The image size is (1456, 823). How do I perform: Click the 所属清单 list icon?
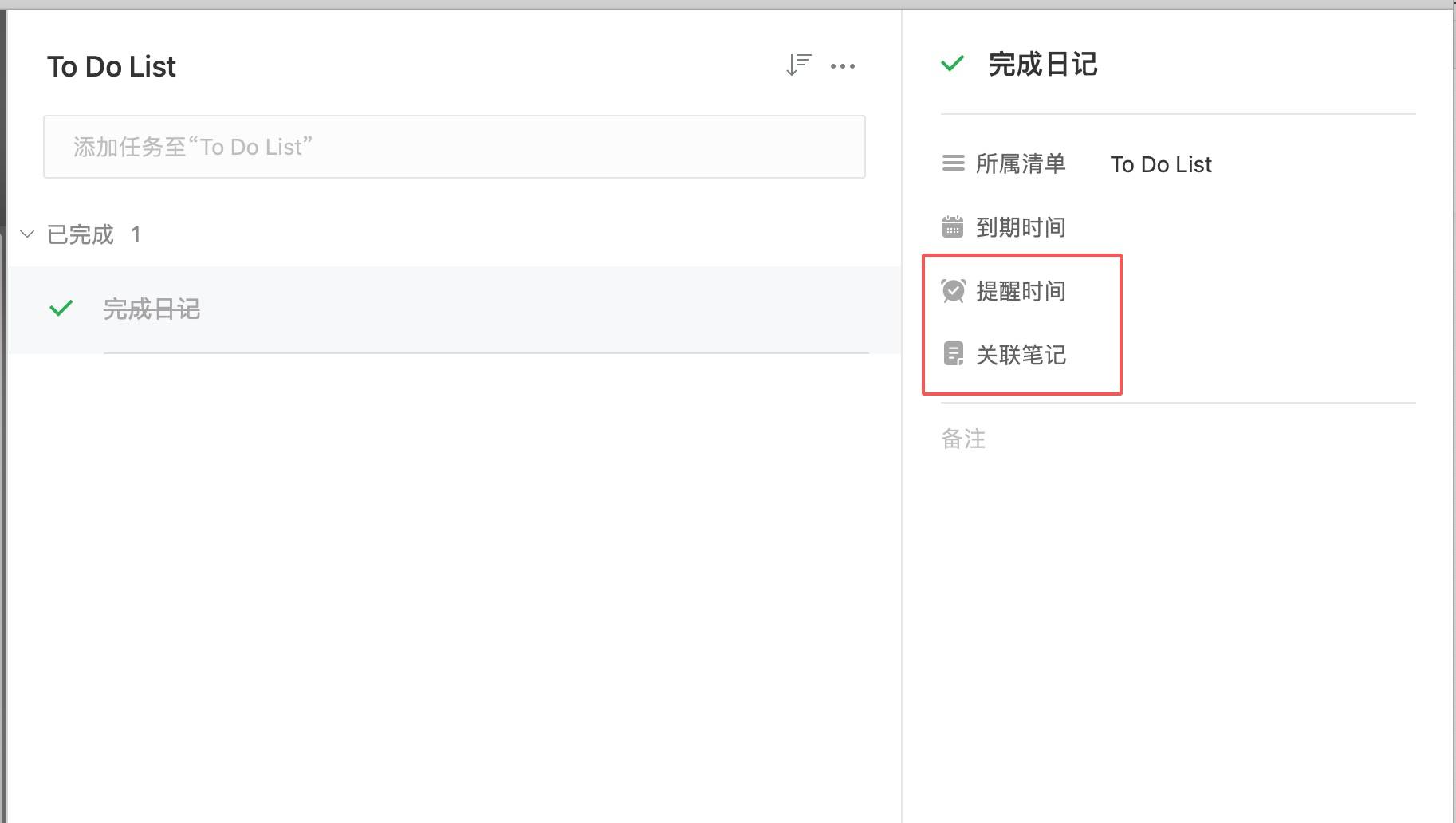(953, 163)
